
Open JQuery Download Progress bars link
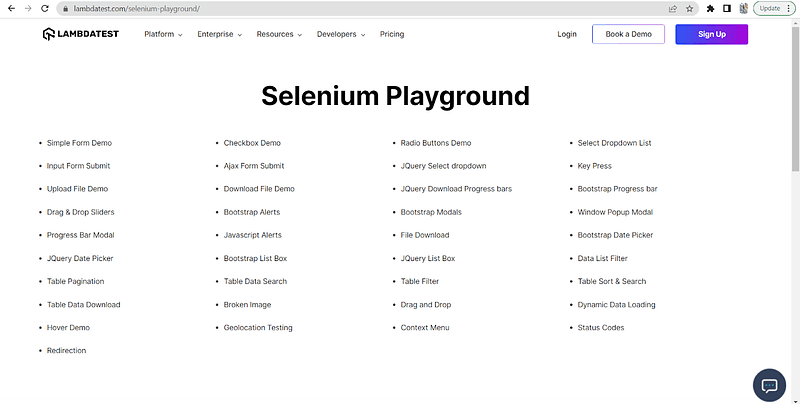click(x=456, y=189)
